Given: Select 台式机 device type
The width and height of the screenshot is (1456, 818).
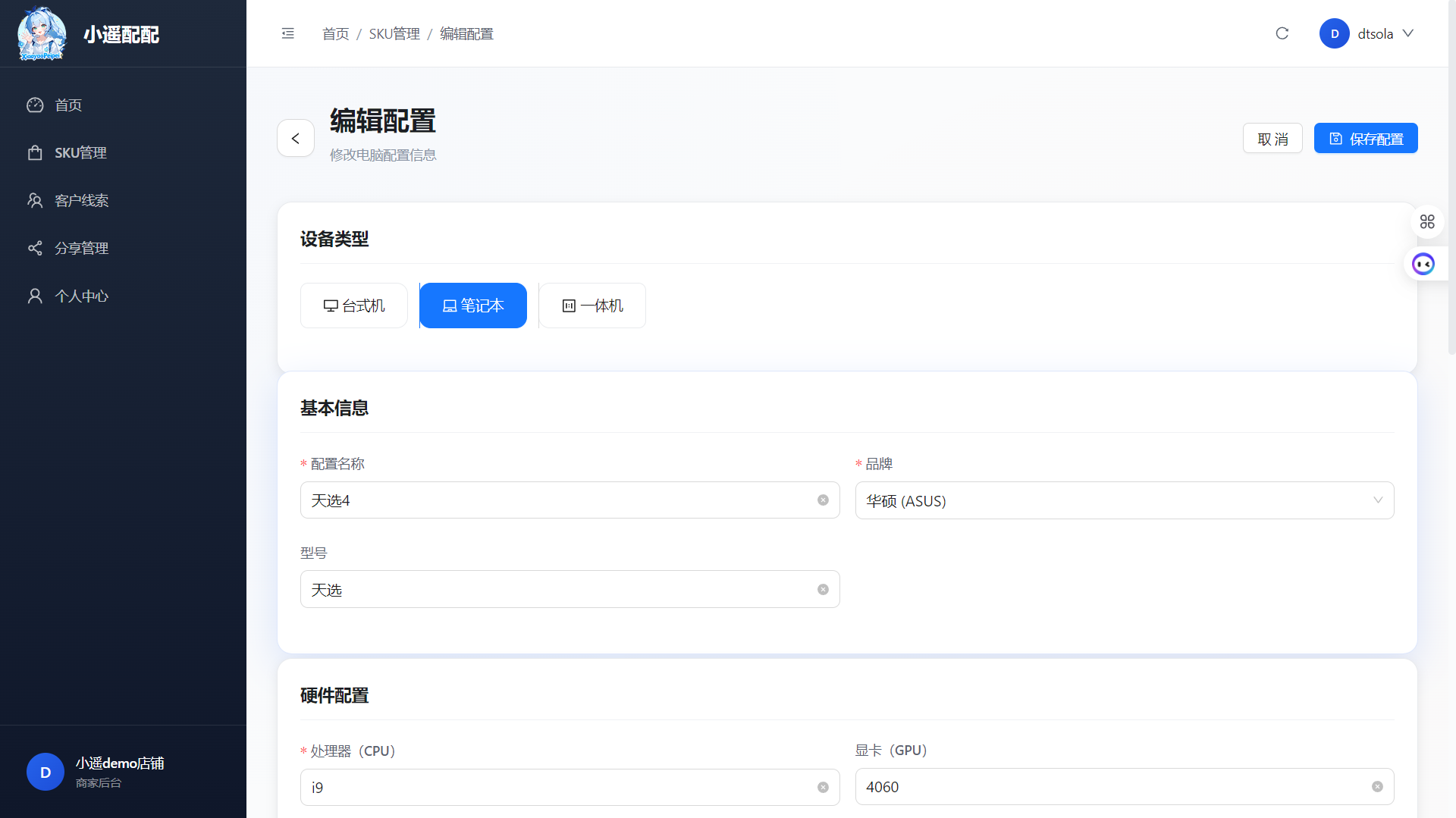Looking at the screenshot, I should click(x=354, y=306).
